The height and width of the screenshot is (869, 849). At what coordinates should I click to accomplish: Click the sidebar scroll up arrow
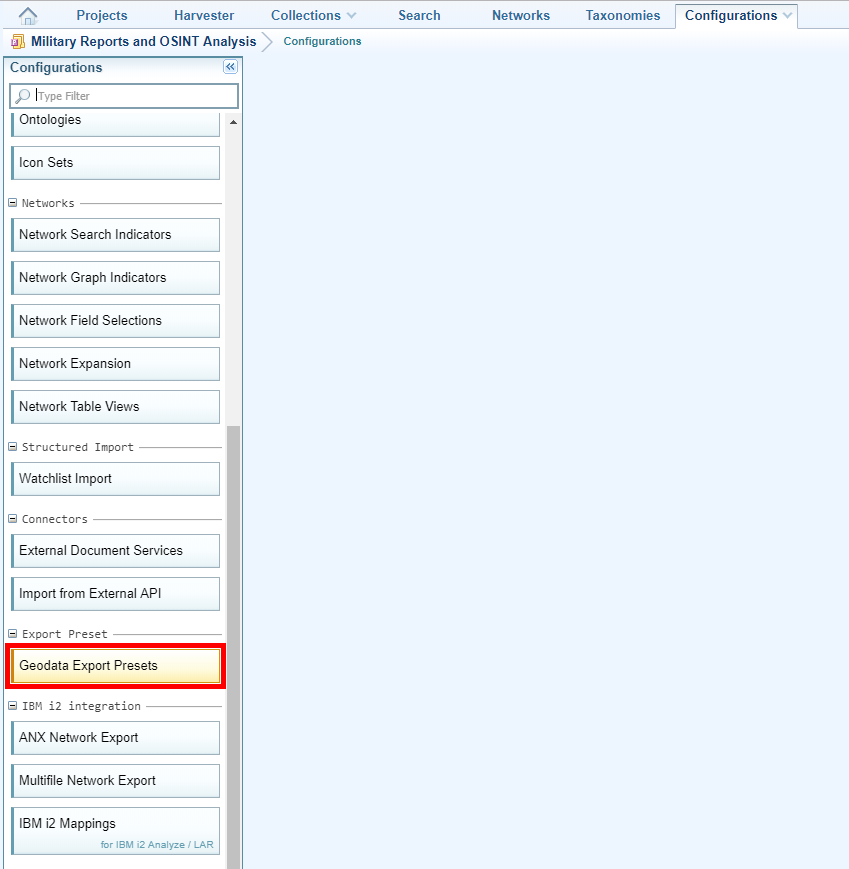[x=234, y=122]
